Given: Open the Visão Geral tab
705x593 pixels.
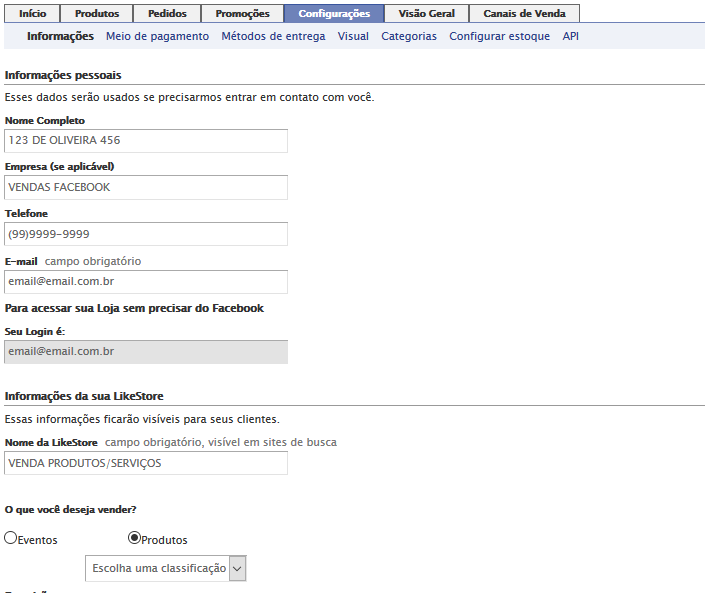Looking at the screenshot, I should coord(426,14).
